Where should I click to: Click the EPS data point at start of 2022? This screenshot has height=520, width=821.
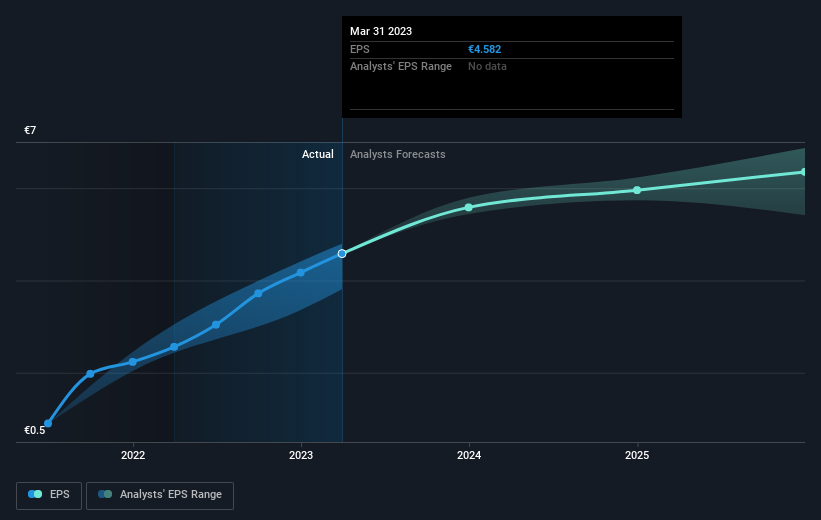[x=132, y=362]
